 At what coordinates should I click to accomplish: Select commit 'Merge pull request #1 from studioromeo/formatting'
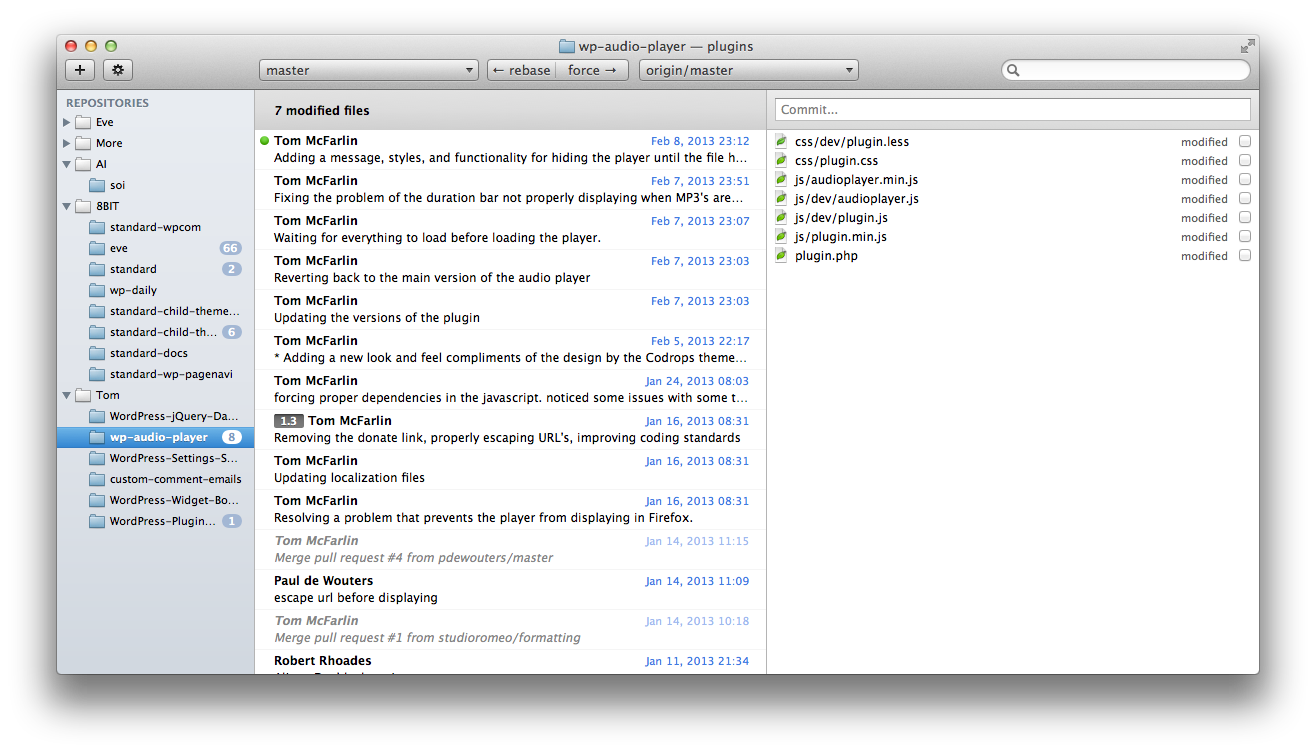(x=511, y=630)
